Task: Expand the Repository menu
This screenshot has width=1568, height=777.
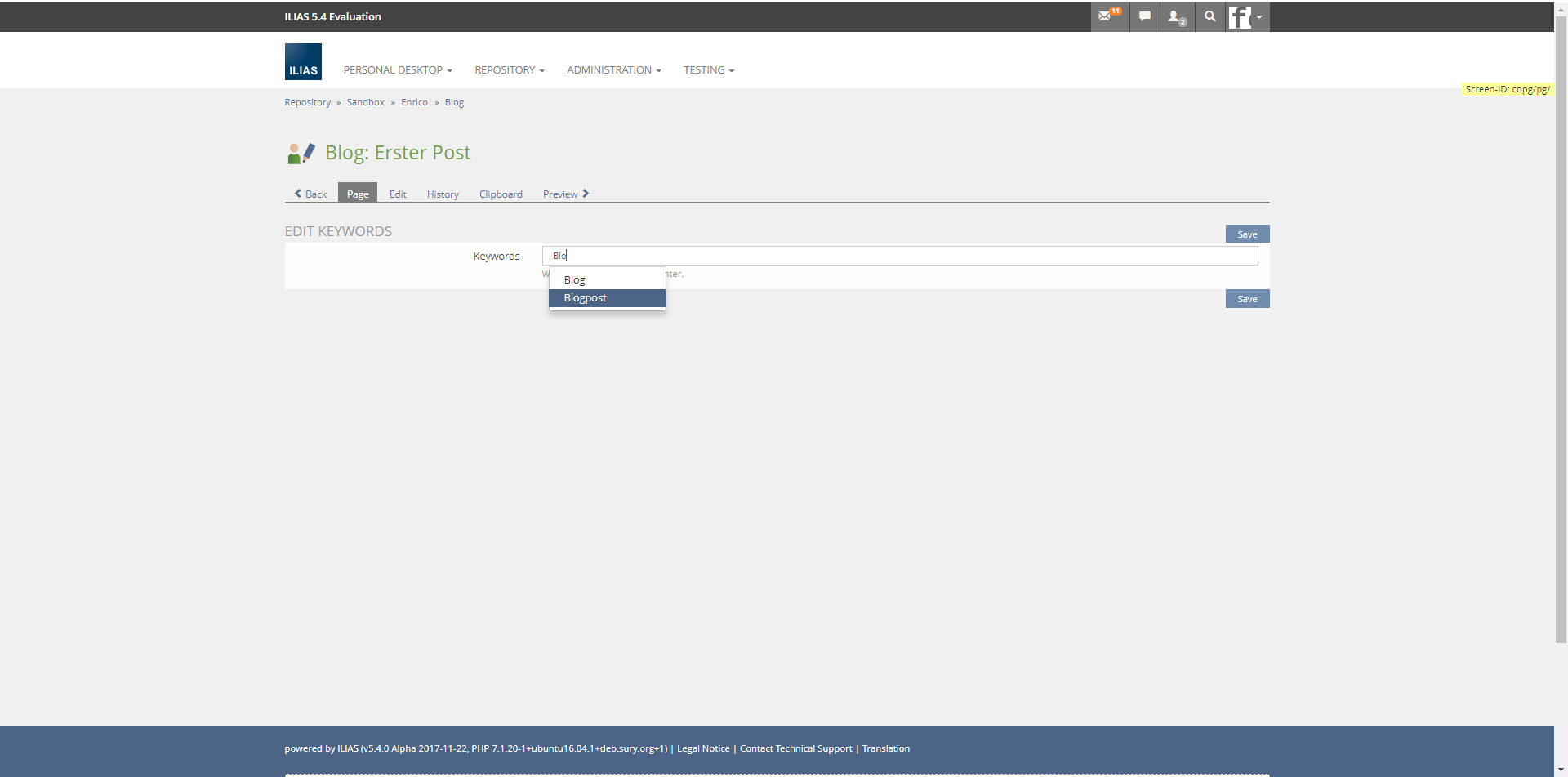Action: (x=509, y=70)
